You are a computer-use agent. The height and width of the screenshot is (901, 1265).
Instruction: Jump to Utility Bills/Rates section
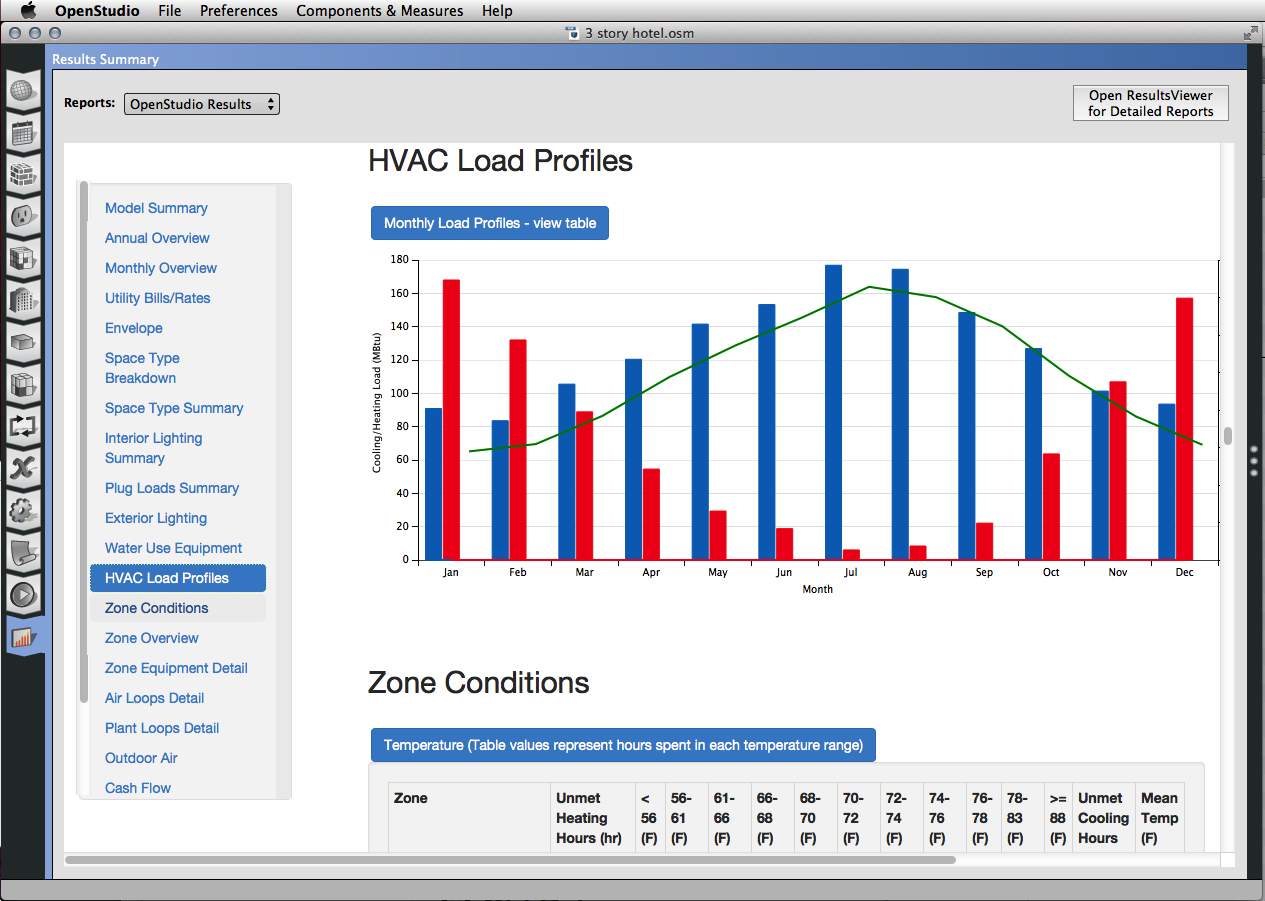(157, 298)
